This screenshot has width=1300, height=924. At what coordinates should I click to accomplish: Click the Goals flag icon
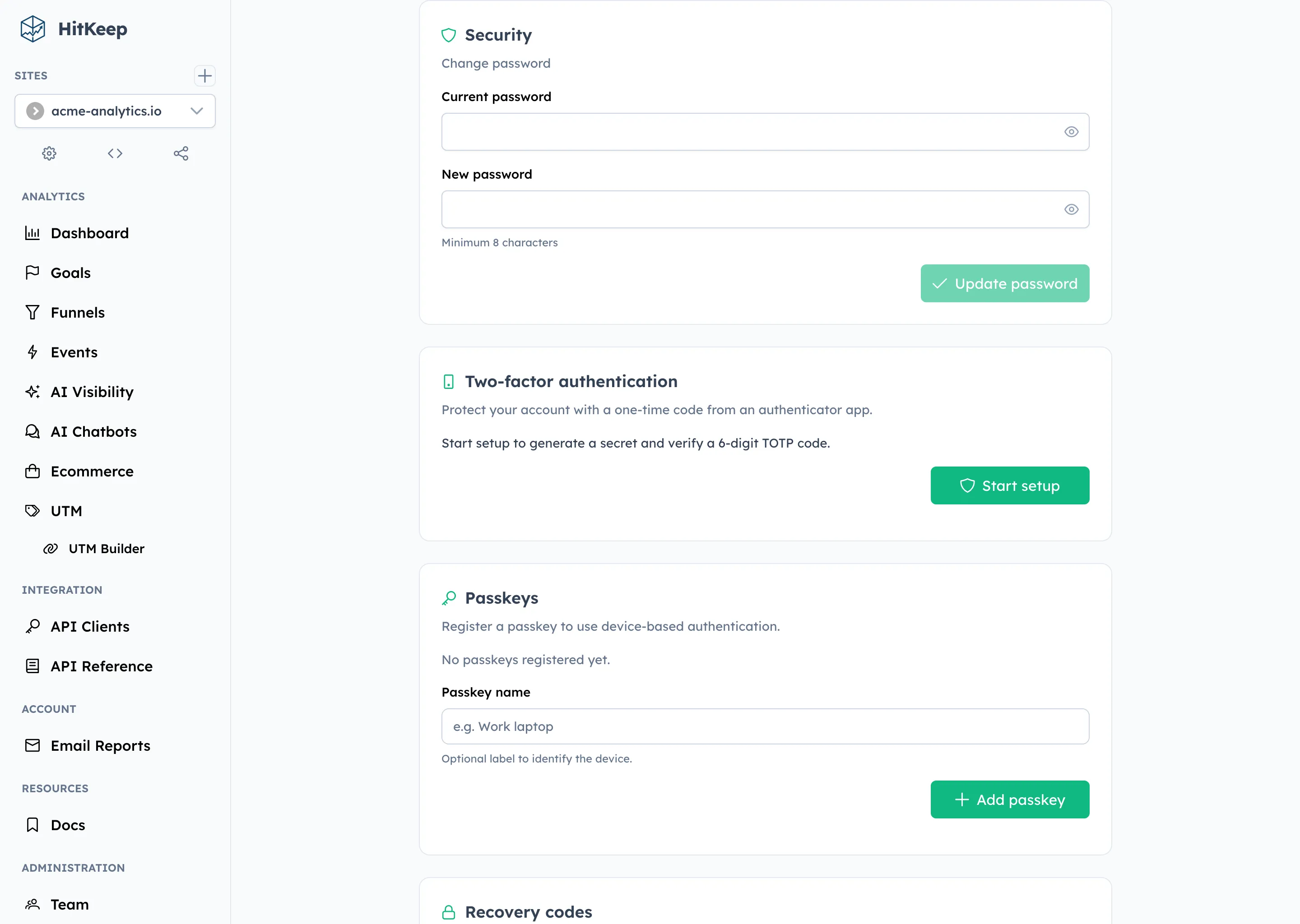click(32, 273)
